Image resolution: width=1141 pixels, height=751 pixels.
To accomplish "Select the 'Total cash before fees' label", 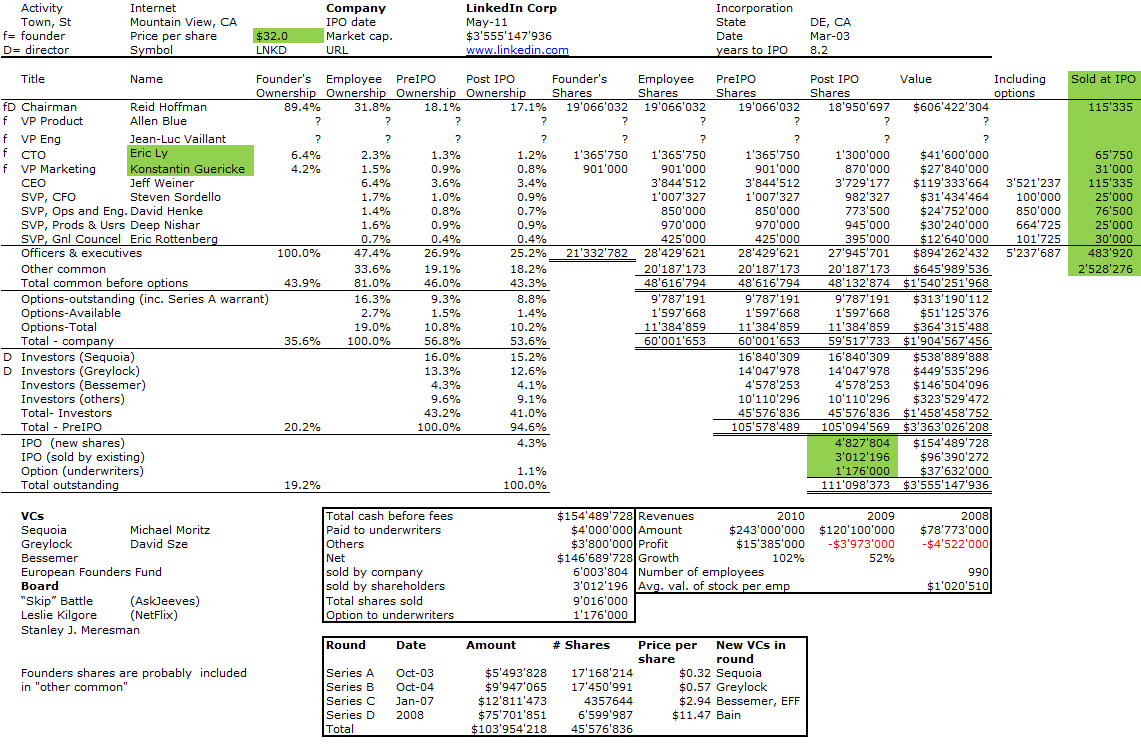I will coord(389,516).
